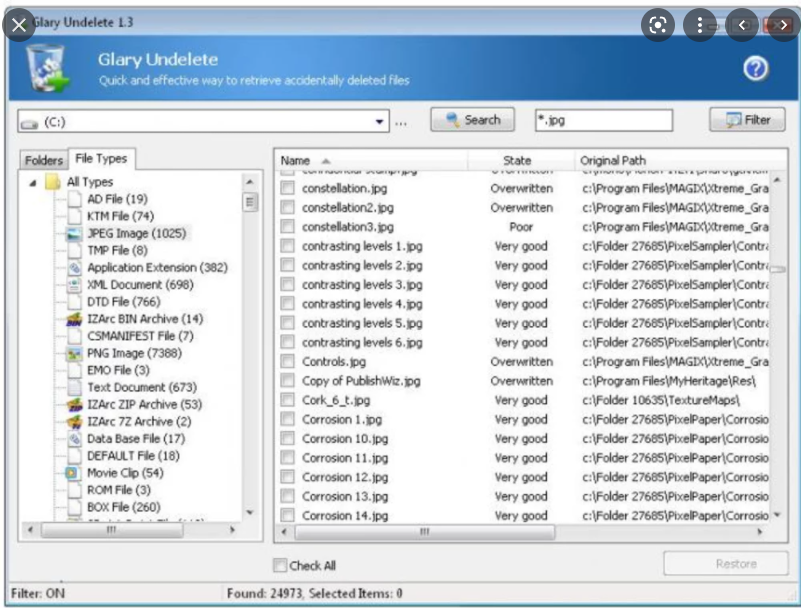This screenshot has height=608, width=801.
Task: Check the Corrosion 14.jpg file checkbox
Action: point(288,515)
